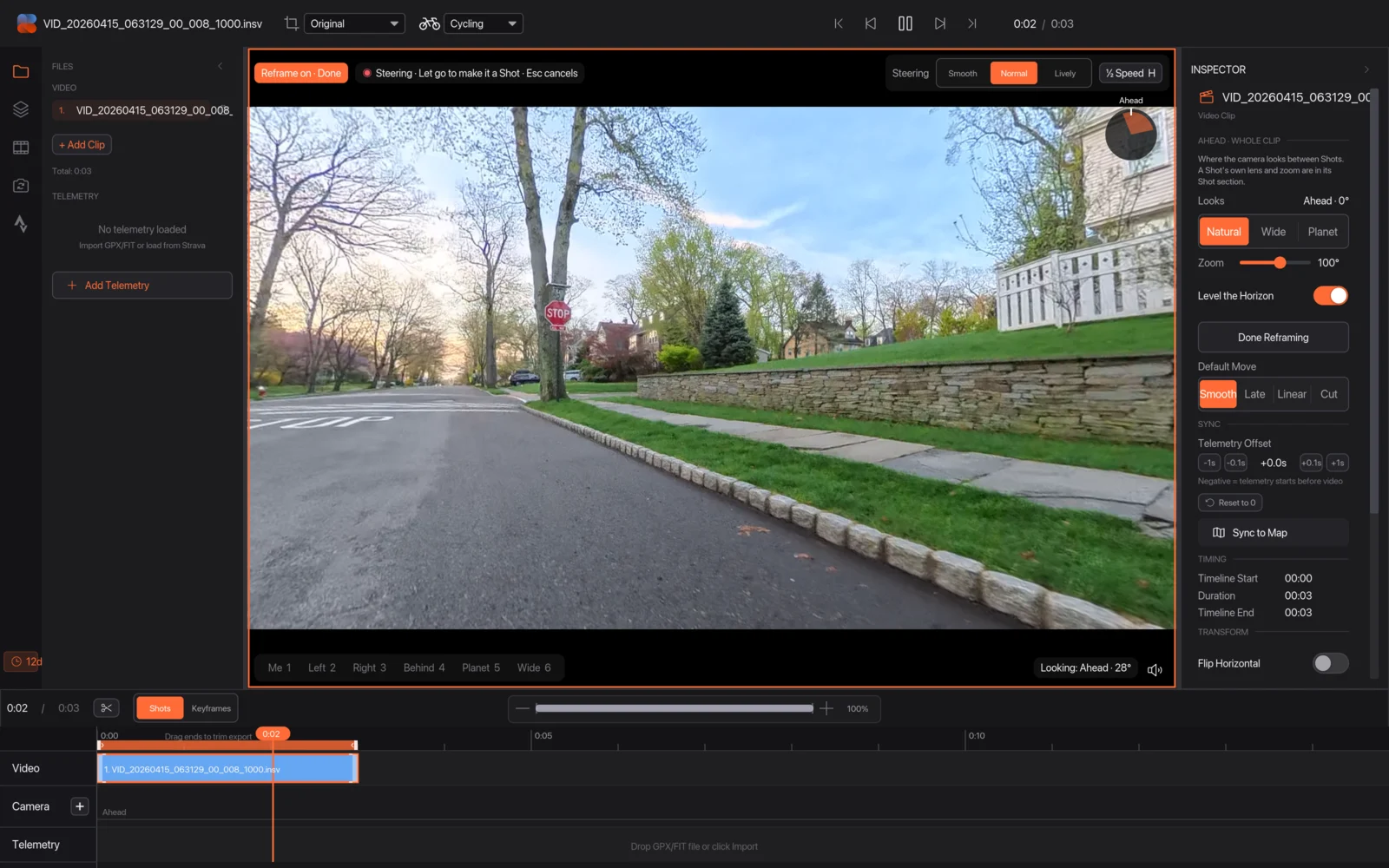
Task: Increase telemetry offset by 0.1s
Action: pos(1311,463)
